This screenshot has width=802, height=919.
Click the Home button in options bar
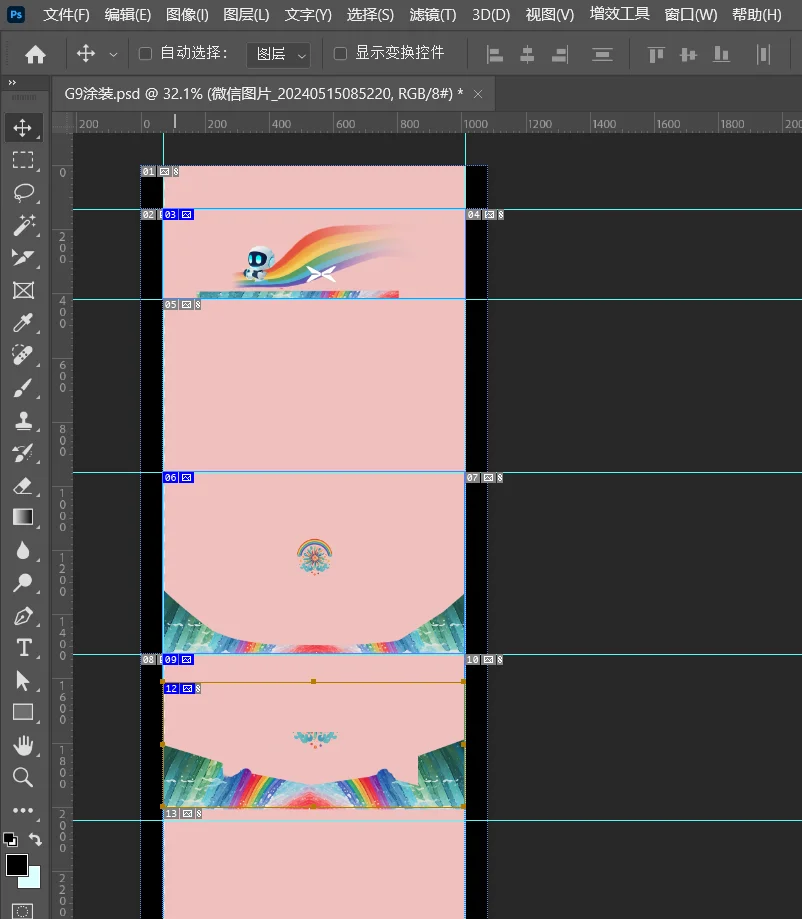[35, 54]
